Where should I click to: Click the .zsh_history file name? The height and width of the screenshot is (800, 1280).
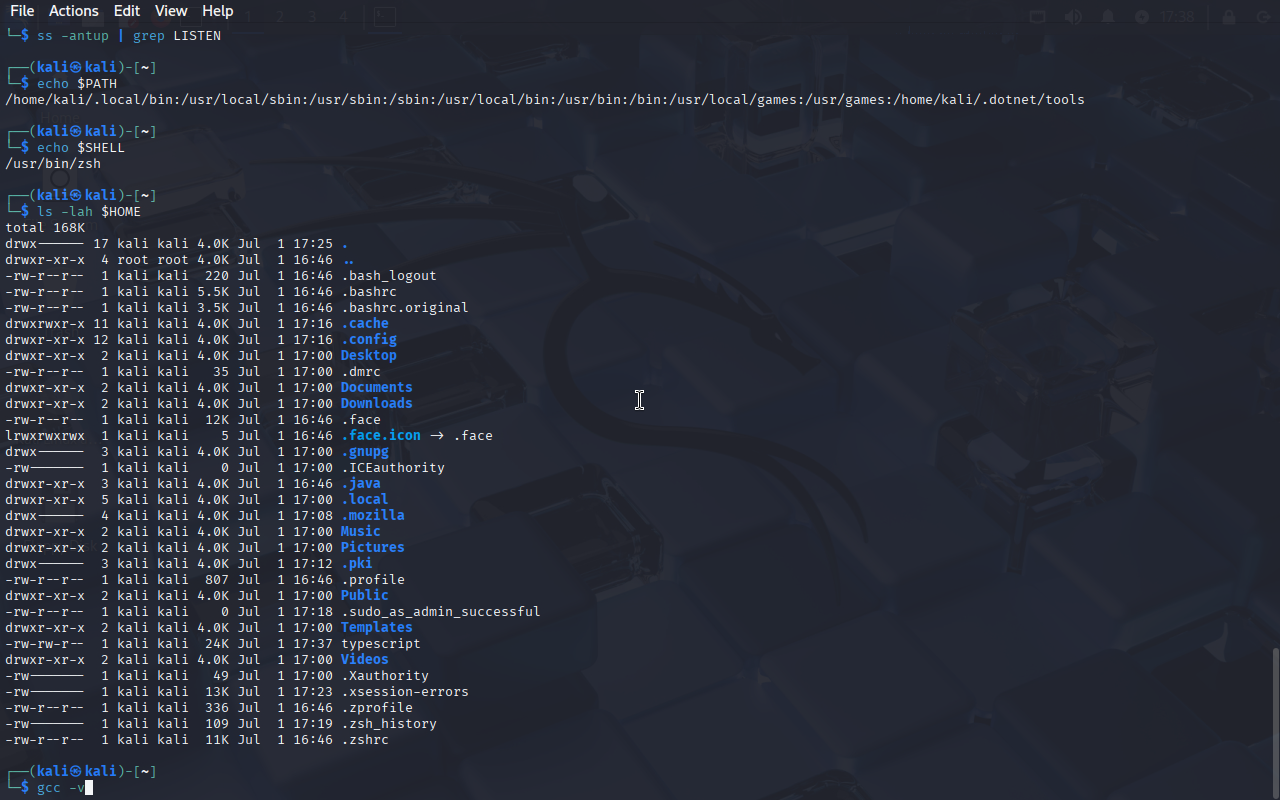tap(389, 724)
